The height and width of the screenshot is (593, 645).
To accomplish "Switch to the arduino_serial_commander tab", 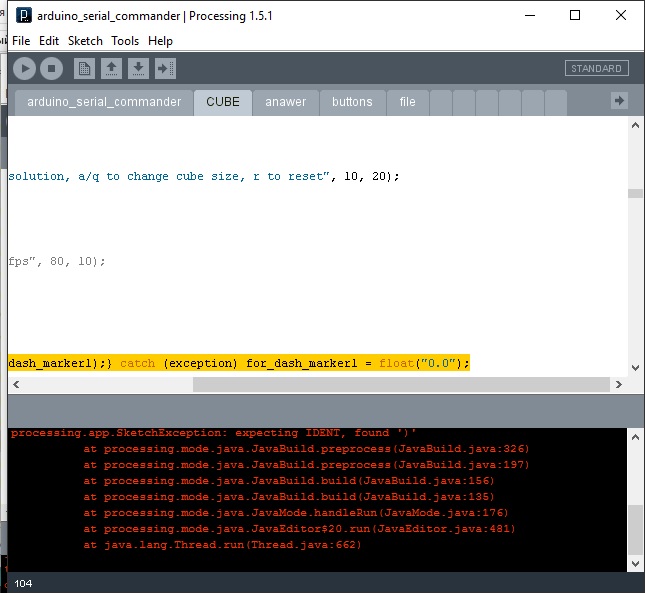I will click(104, 102).
